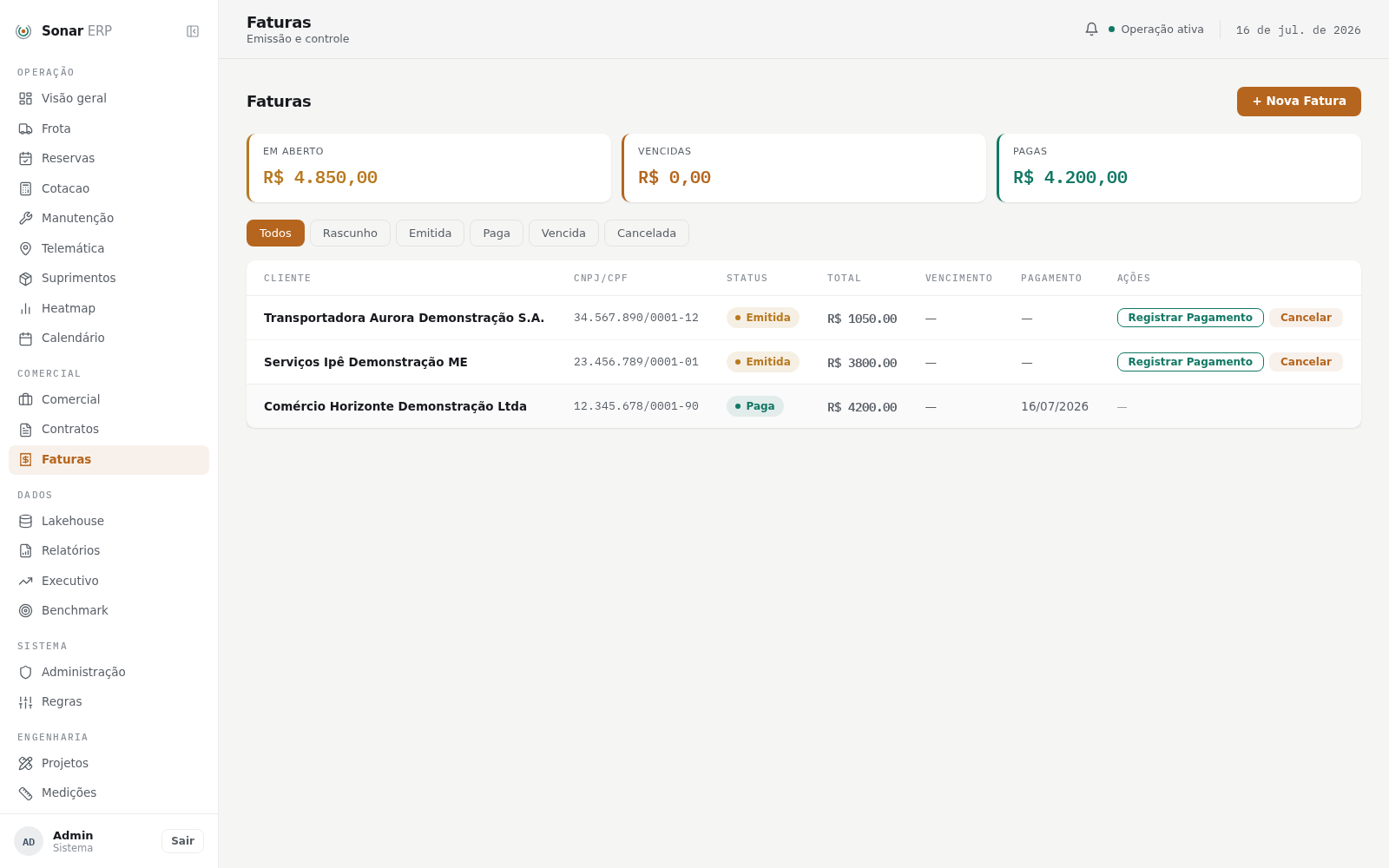Click the Executivo trending arrow icon
Screen dimensions: 1389x868
tap(26, 581)
